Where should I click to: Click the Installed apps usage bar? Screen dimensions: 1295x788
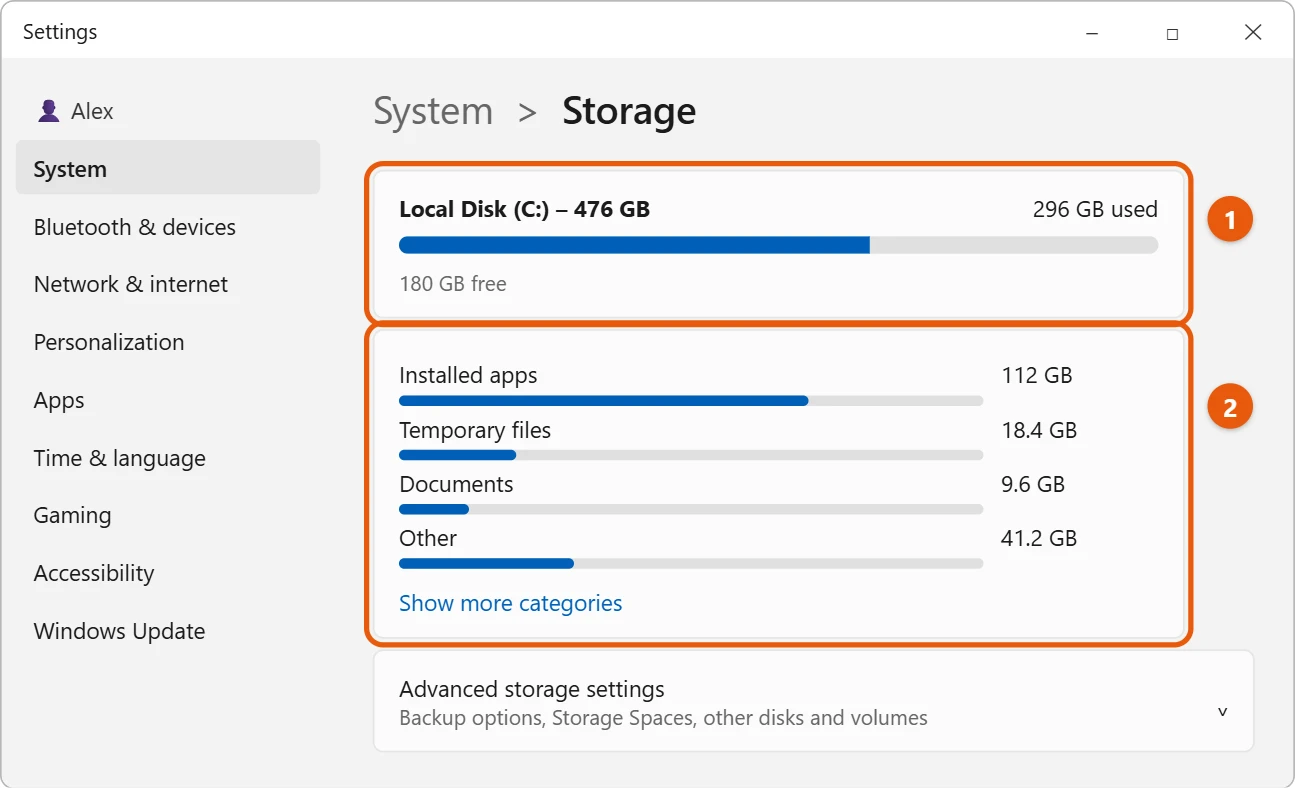[x=691, y=401]
